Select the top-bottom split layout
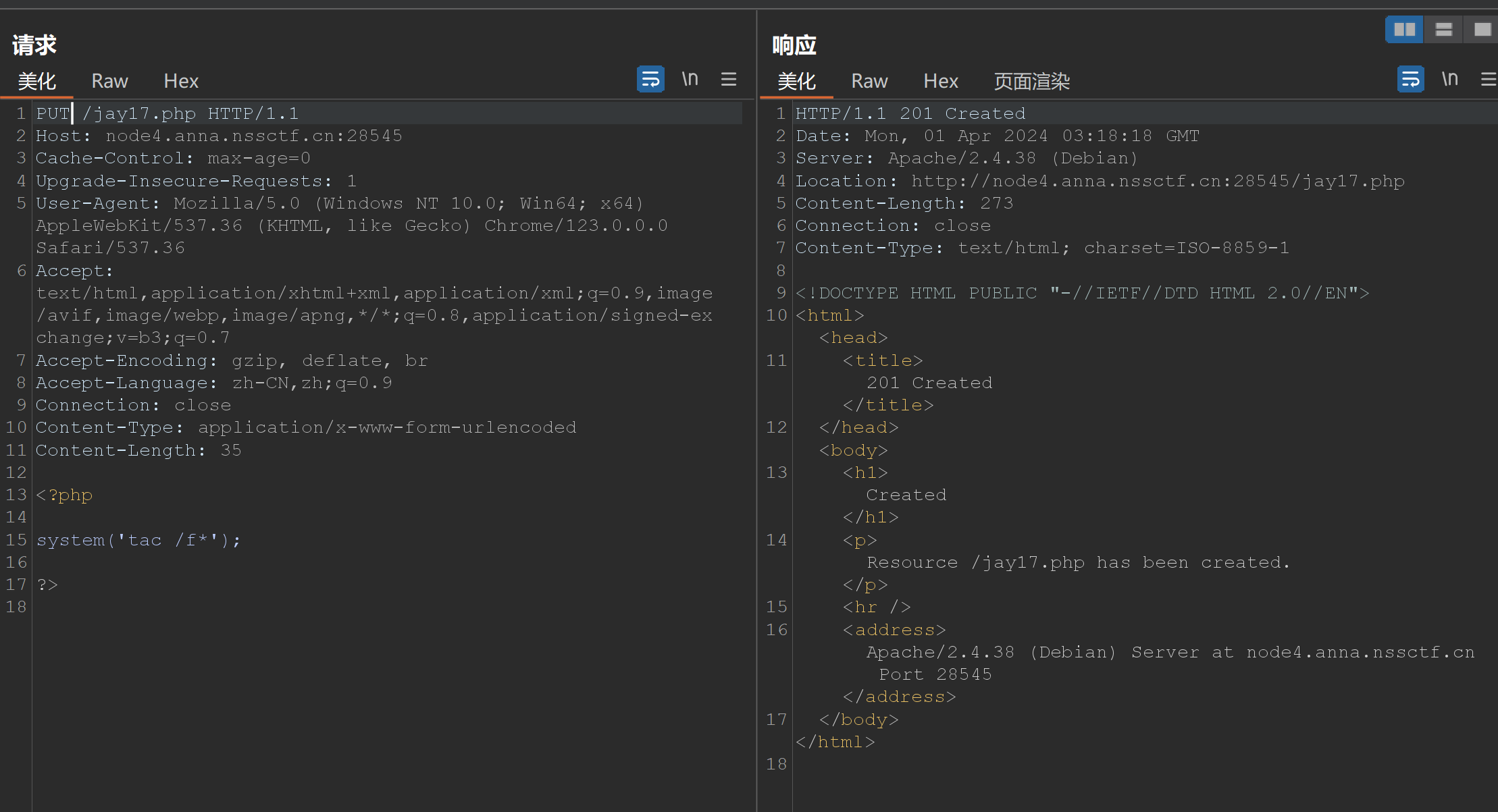Screen dimensions: 1498x812 tap(1444, 30)
